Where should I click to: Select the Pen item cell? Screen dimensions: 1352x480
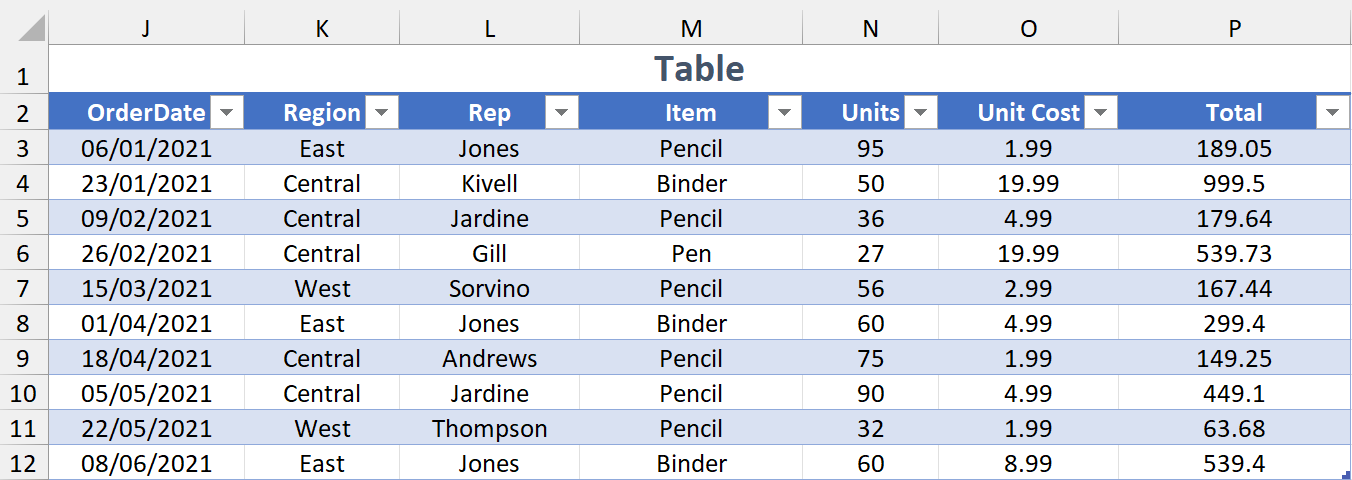(x=690, y=254)
